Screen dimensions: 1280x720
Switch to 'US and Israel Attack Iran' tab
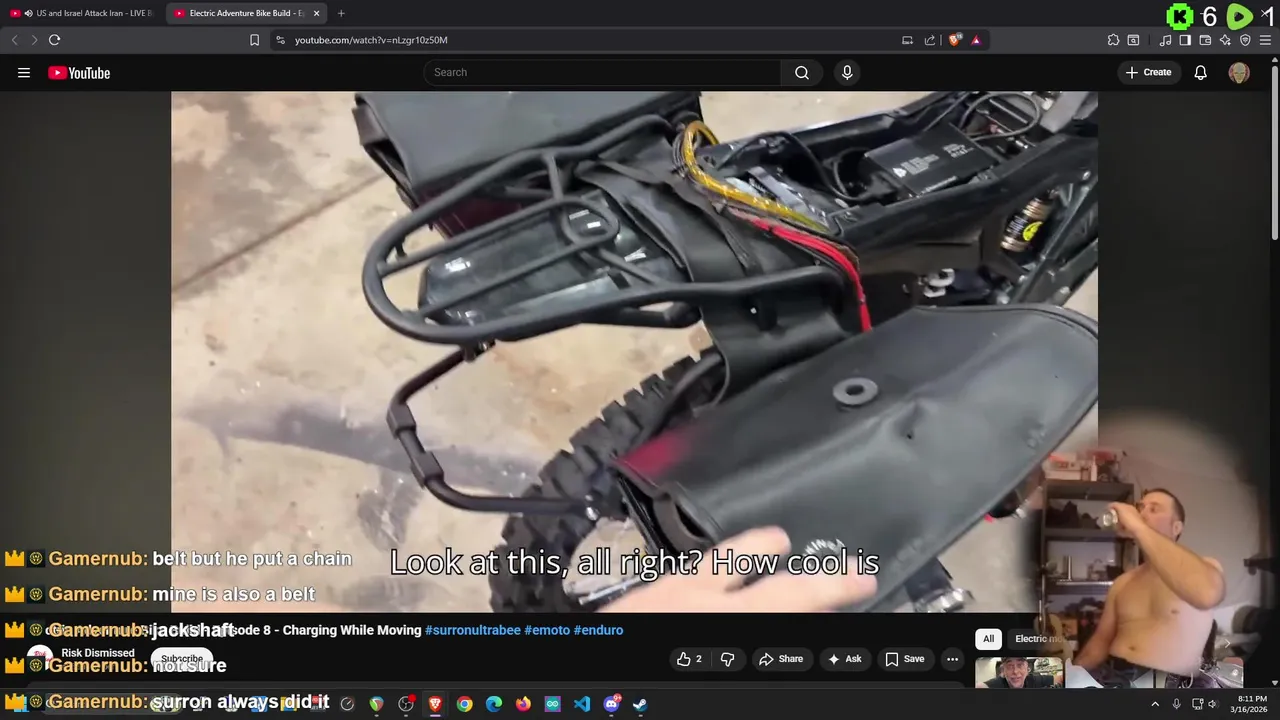[x=82, y=13]
